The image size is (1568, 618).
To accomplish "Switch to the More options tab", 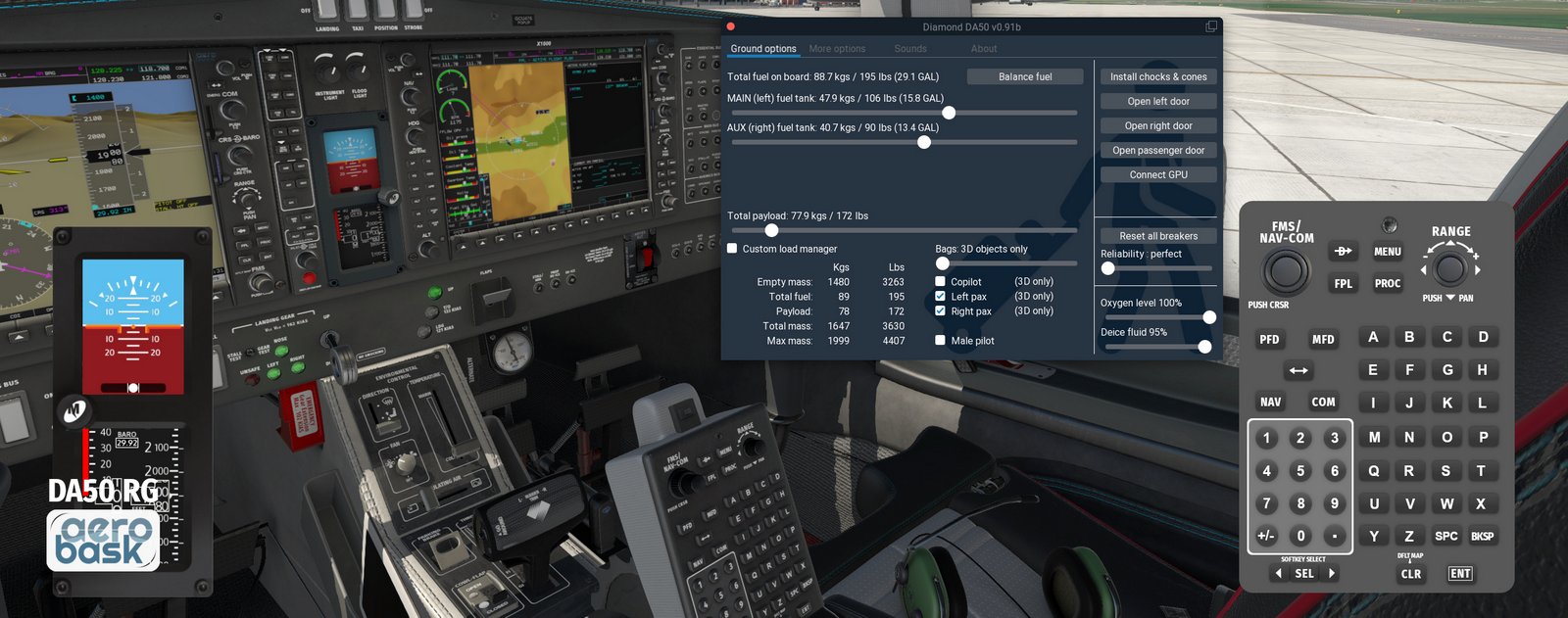I will pyautogui.click(x=837, y=49).
